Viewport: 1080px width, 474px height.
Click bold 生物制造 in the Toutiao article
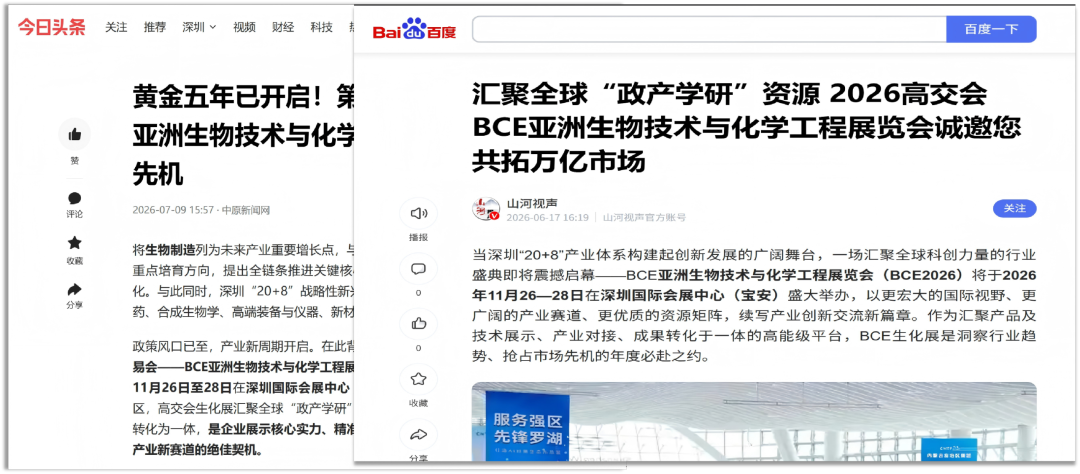(x=170, y=250)
